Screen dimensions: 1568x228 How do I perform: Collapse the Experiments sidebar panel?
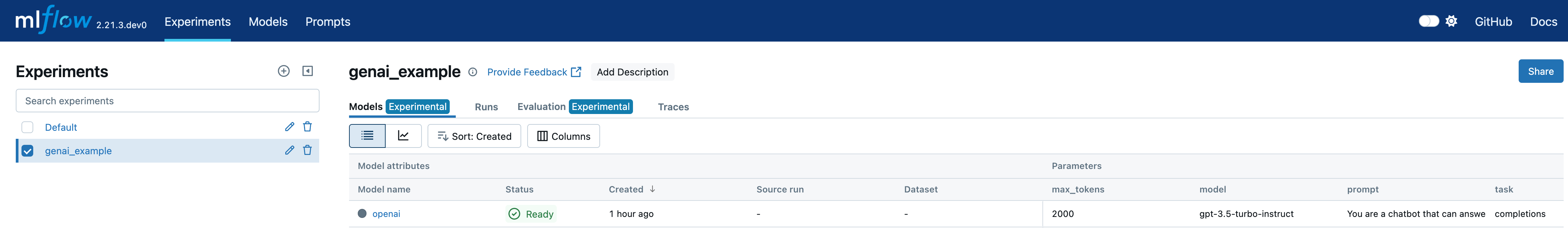pos(307,71)
